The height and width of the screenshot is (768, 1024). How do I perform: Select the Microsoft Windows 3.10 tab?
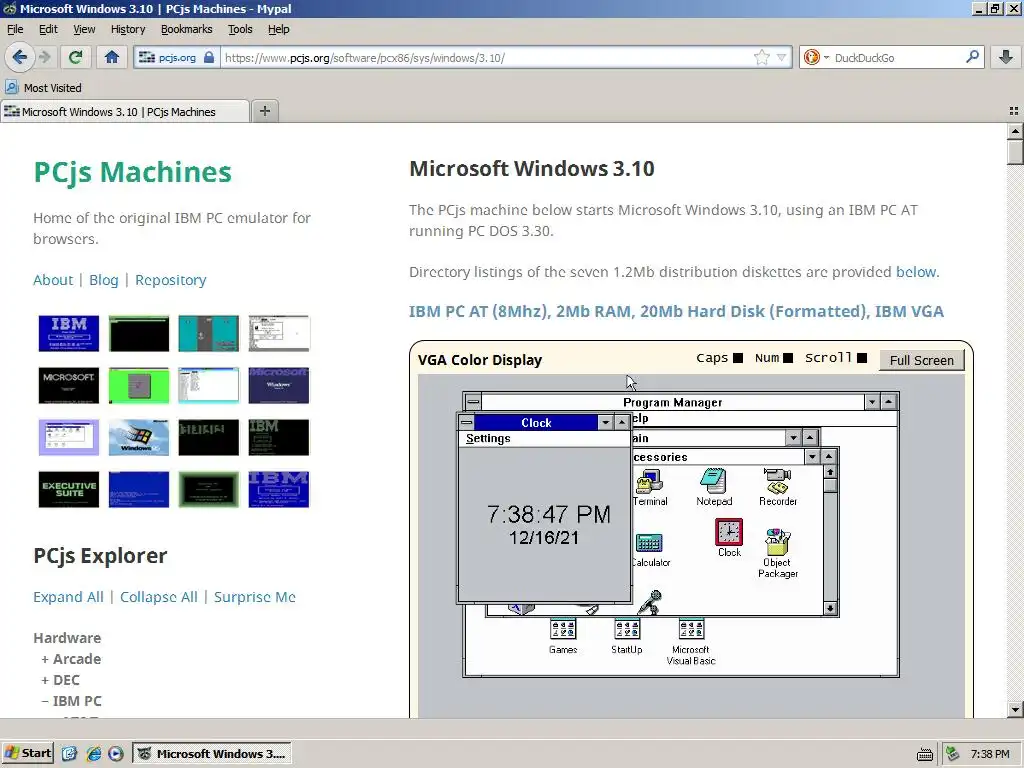click(124, 112)
